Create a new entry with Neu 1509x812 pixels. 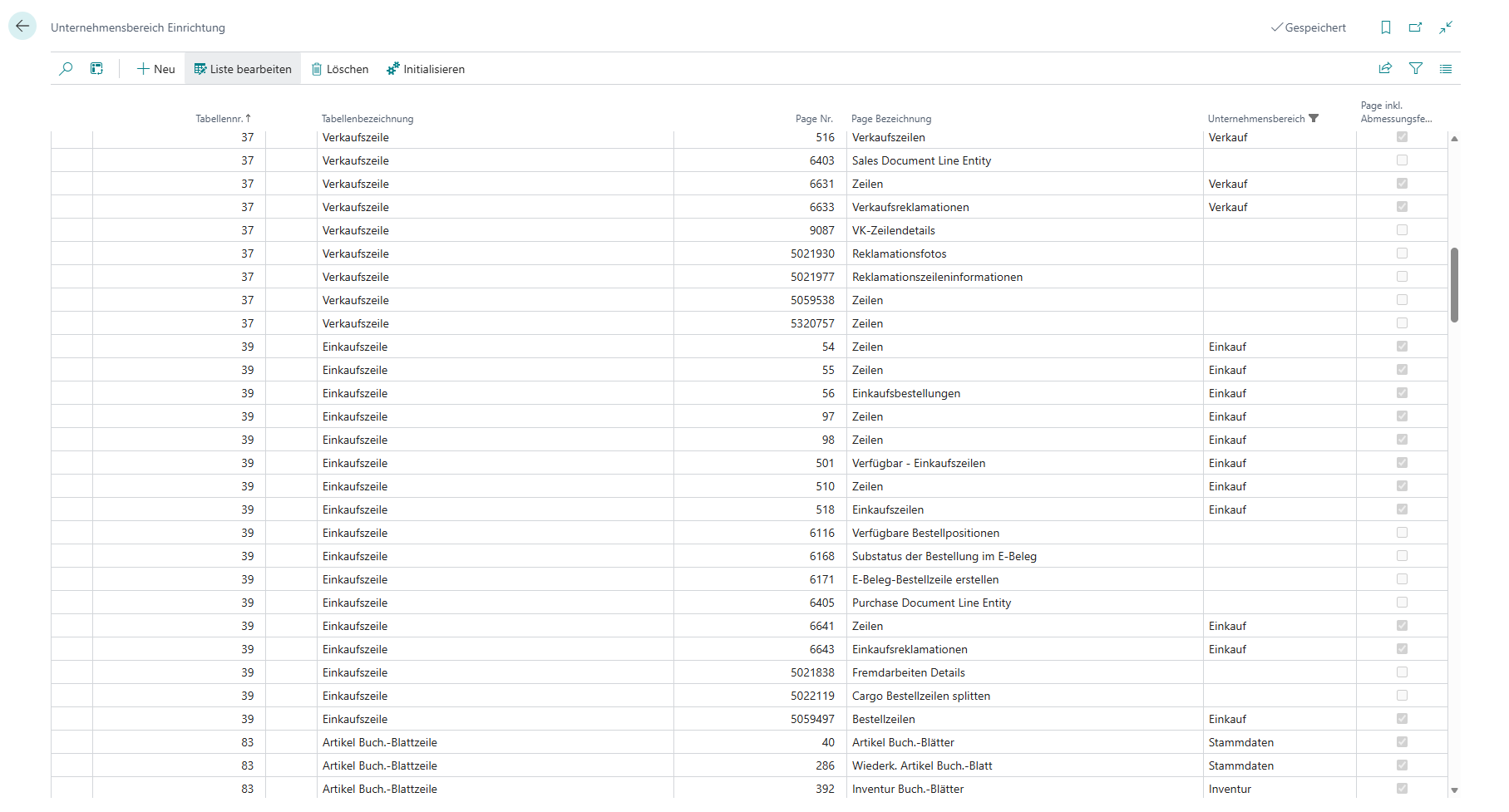coord(155,69)
